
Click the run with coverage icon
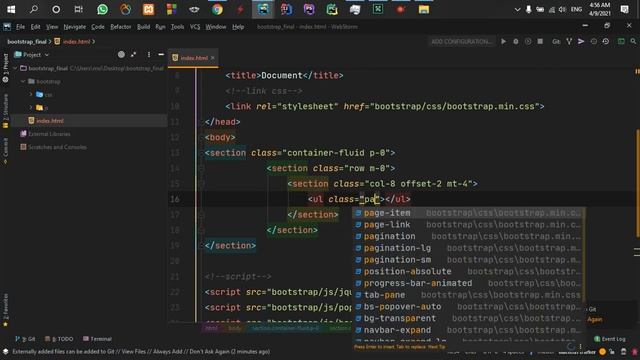pos(528,41)
